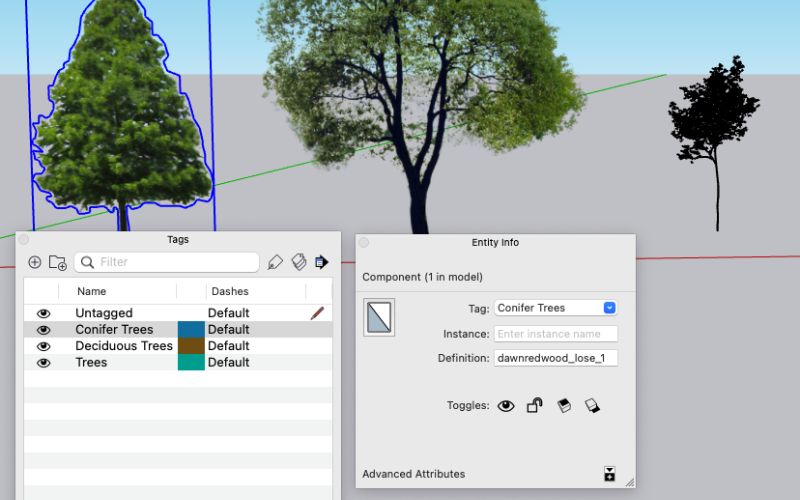The width and height of the screenshot is (800, 500).
Task: Click the pencil icon on Untagged row
Action: coord(317,313)
